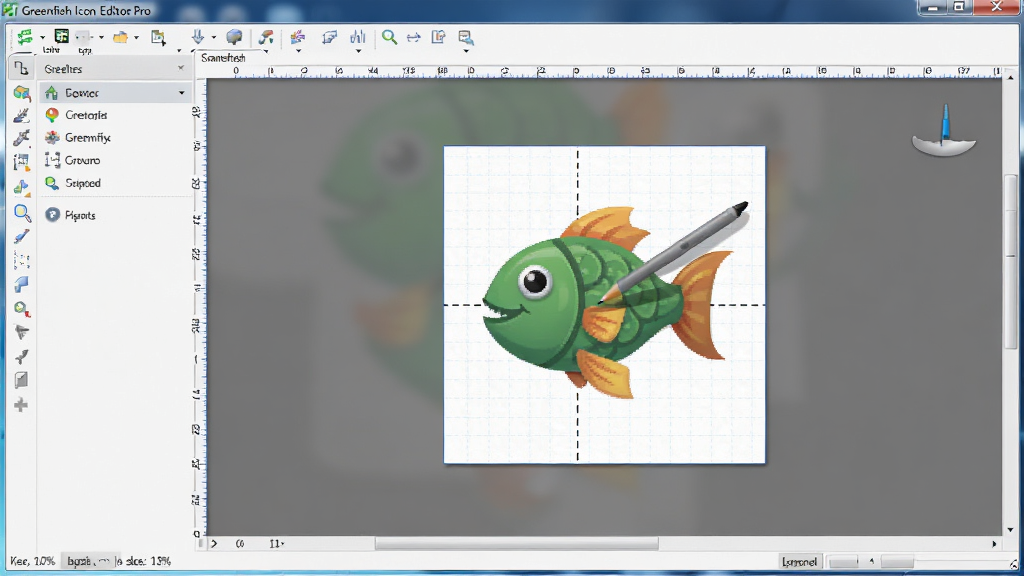Select the dotted marquee selection tool
This screenshot has width=1024, height=576.
(22, 261)
